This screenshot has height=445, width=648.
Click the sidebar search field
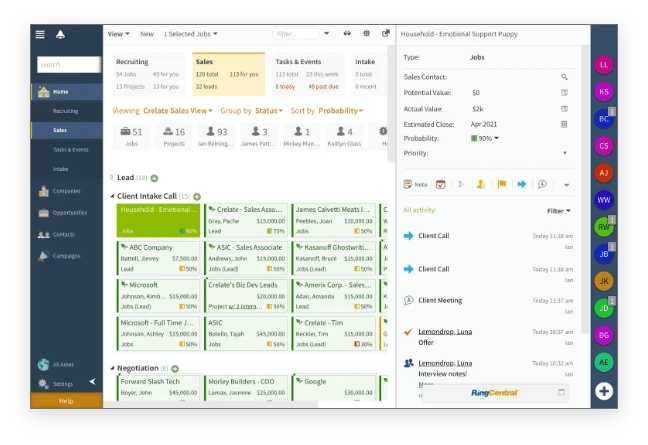click(69, 64)
